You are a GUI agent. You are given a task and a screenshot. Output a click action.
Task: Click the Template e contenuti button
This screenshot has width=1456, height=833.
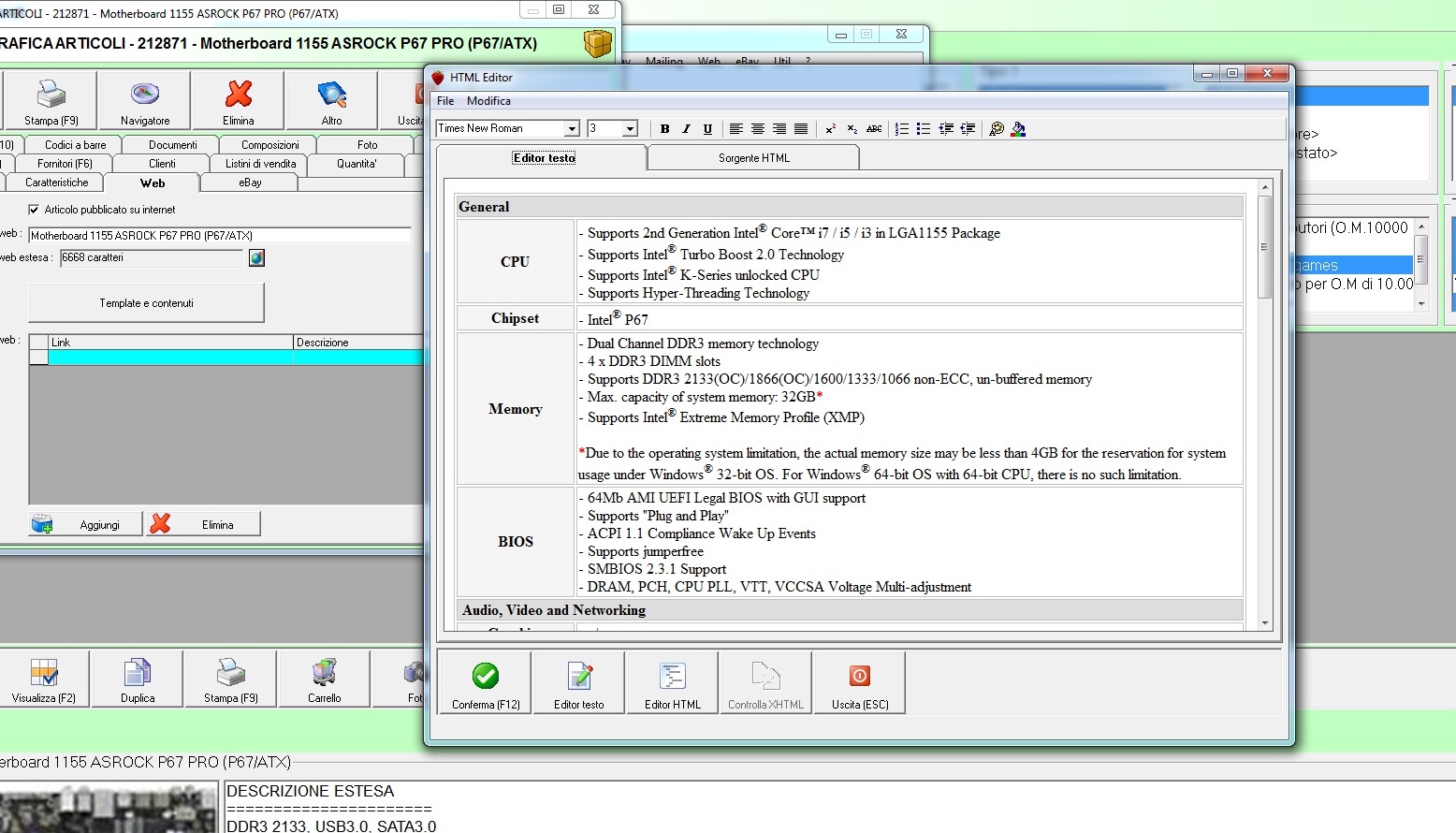tap(146, 303)
